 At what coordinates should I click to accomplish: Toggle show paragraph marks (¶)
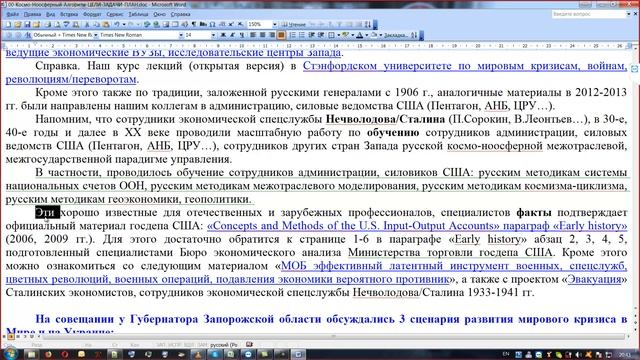click(194, 24)
